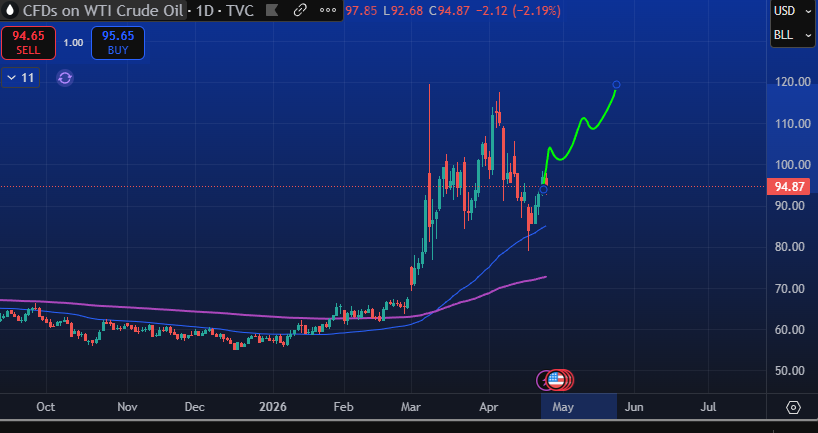Click the CFDs on WTI Crude Oil title
Viewport: 818px width, 433px height.
[x=103, y=11]
